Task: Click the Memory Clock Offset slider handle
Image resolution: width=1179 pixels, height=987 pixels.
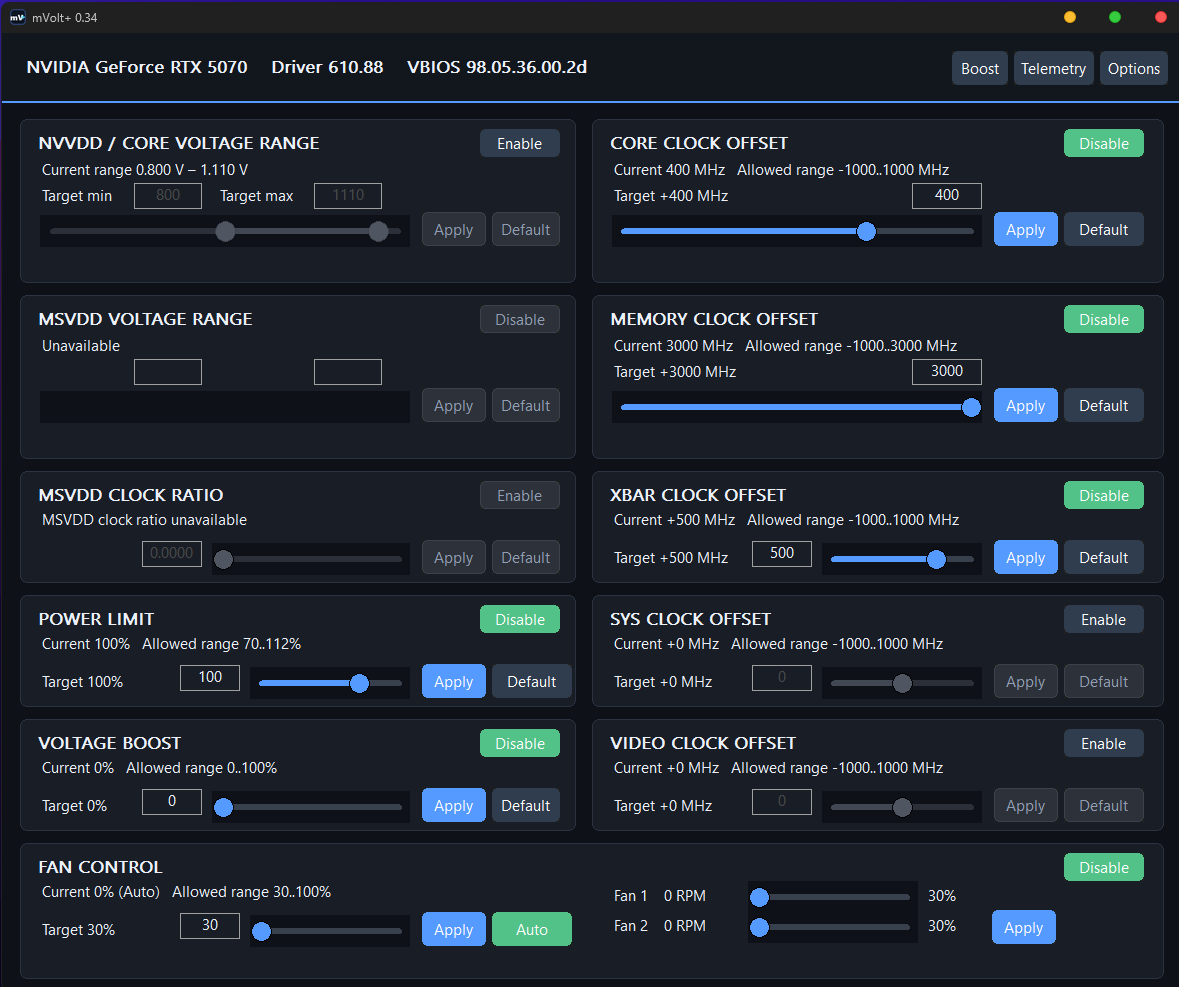Action: coord(971,407)
